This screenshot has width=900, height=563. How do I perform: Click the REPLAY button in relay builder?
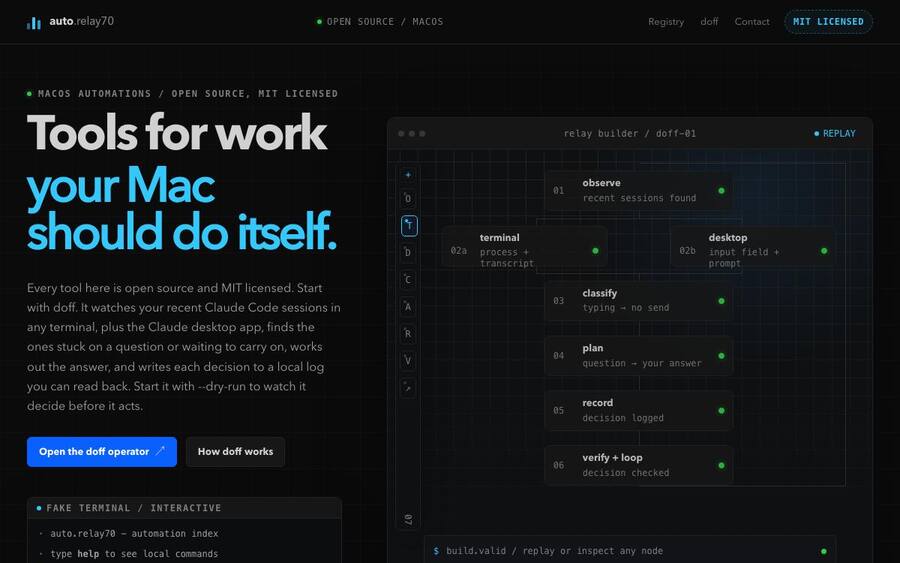(x=835, y=133)
